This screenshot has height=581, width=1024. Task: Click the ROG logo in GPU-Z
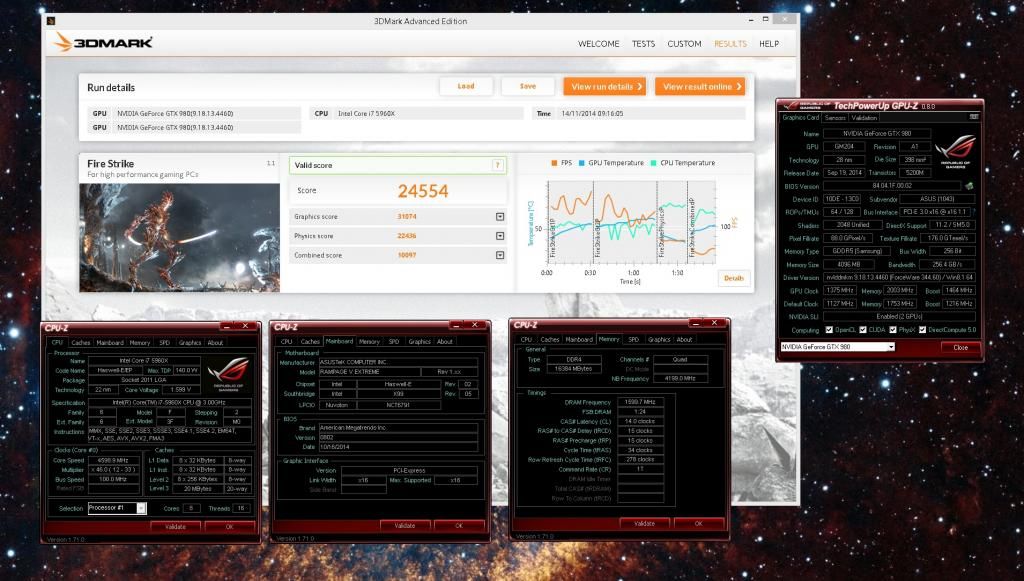coord(956,151)
